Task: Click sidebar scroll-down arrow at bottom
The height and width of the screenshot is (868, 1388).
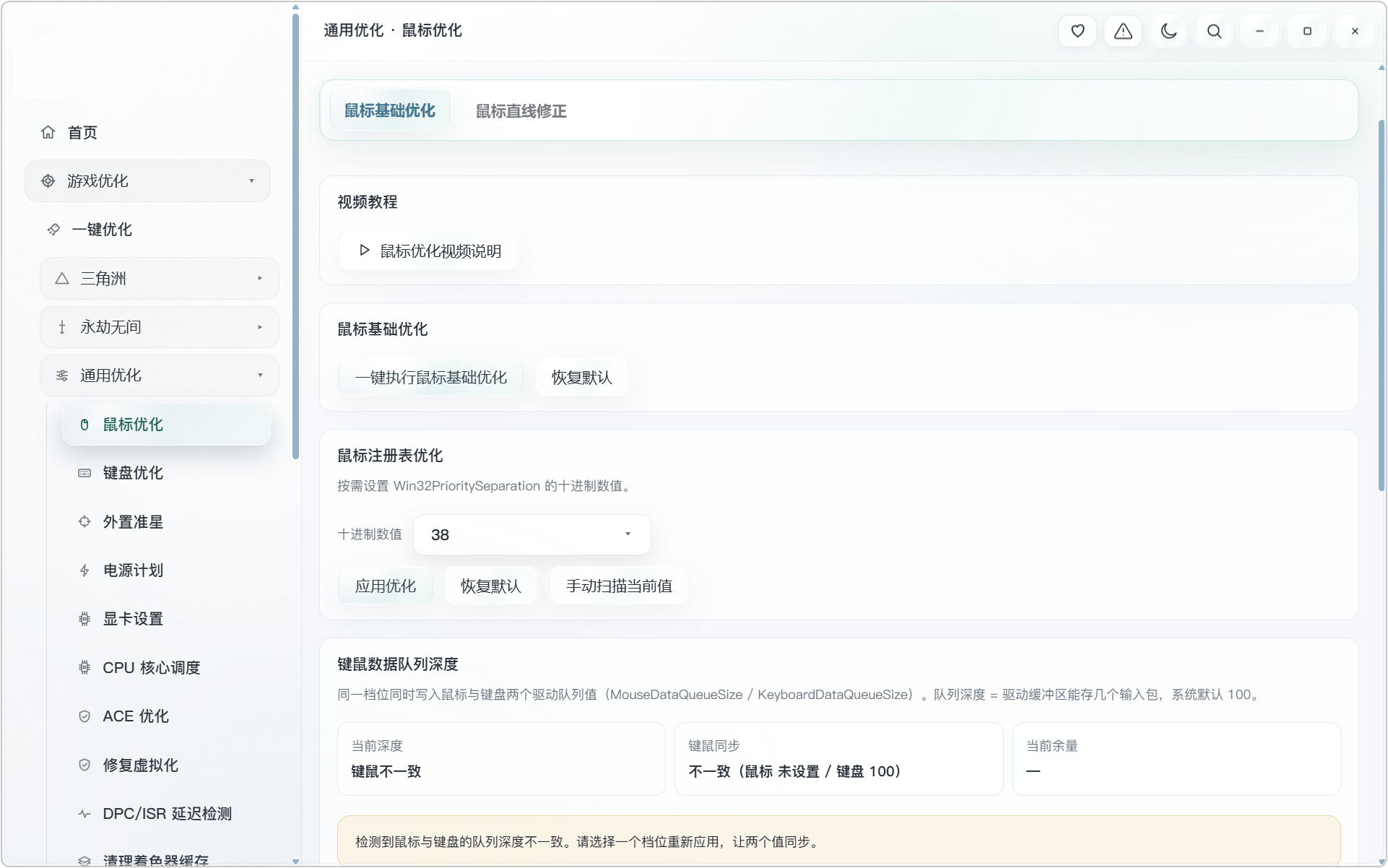Action: (x=295, y=861)
